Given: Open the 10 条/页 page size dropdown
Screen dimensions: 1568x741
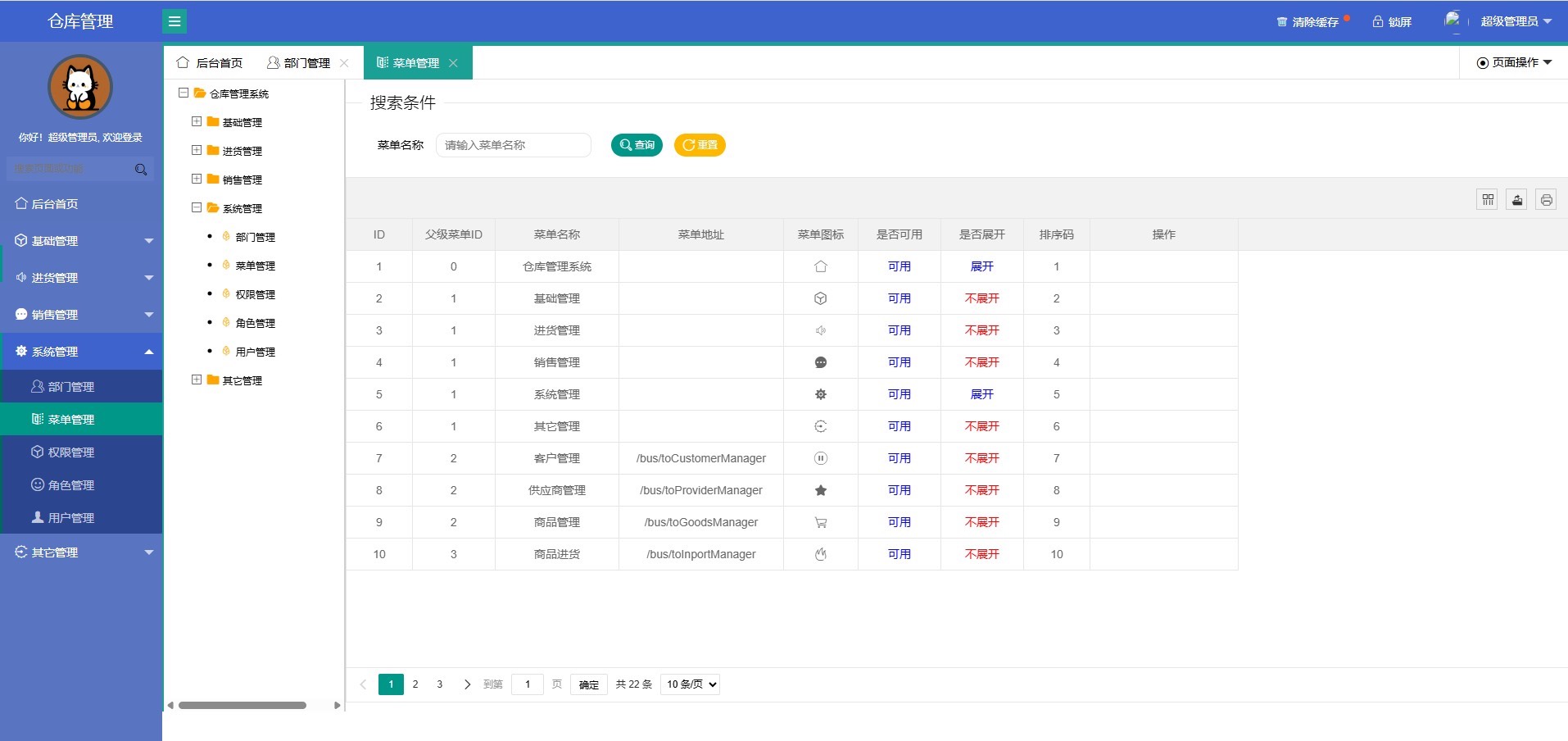Looking at the screenshot, I should click(x=690, y=684).
